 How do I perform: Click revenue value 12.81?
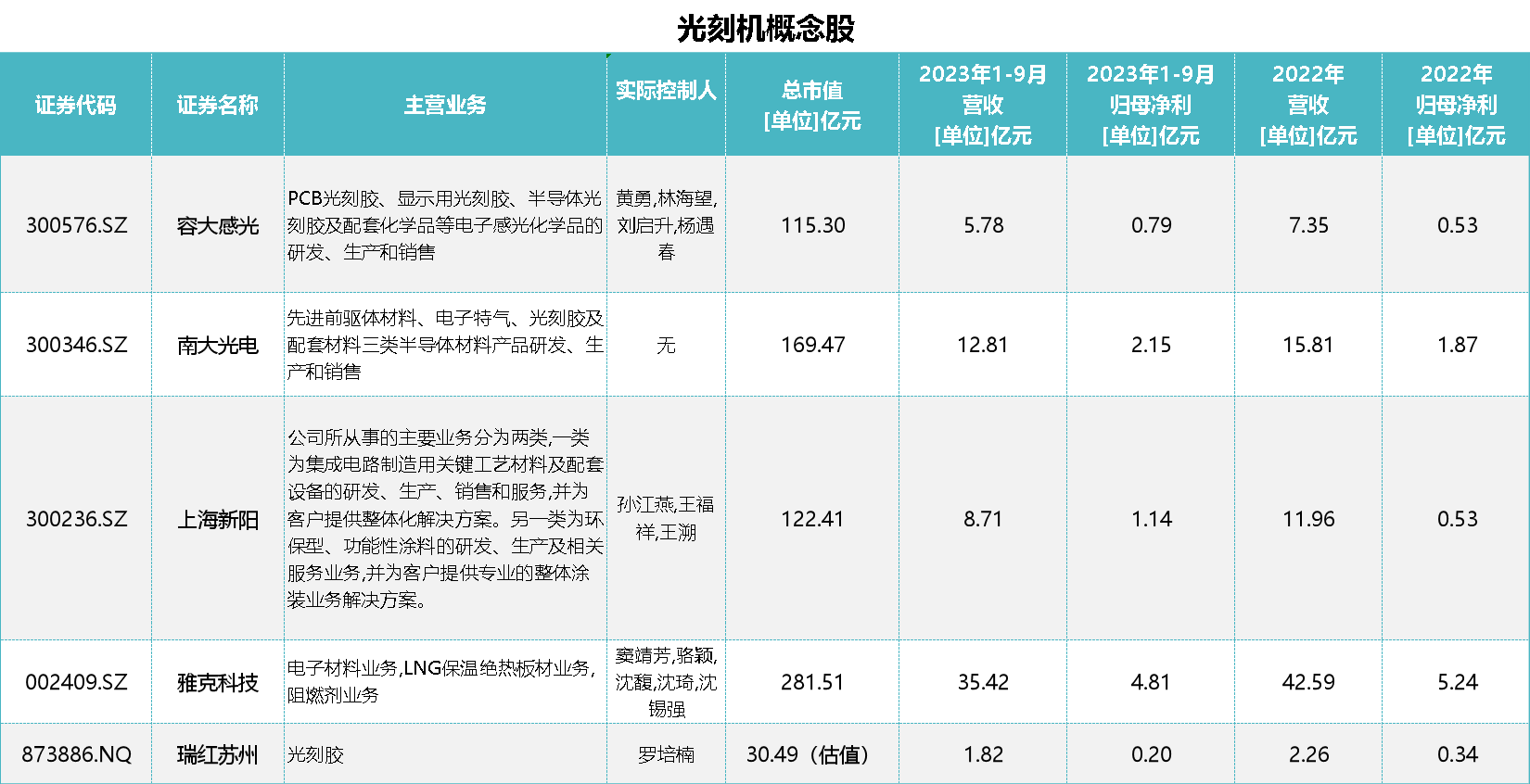983,345
